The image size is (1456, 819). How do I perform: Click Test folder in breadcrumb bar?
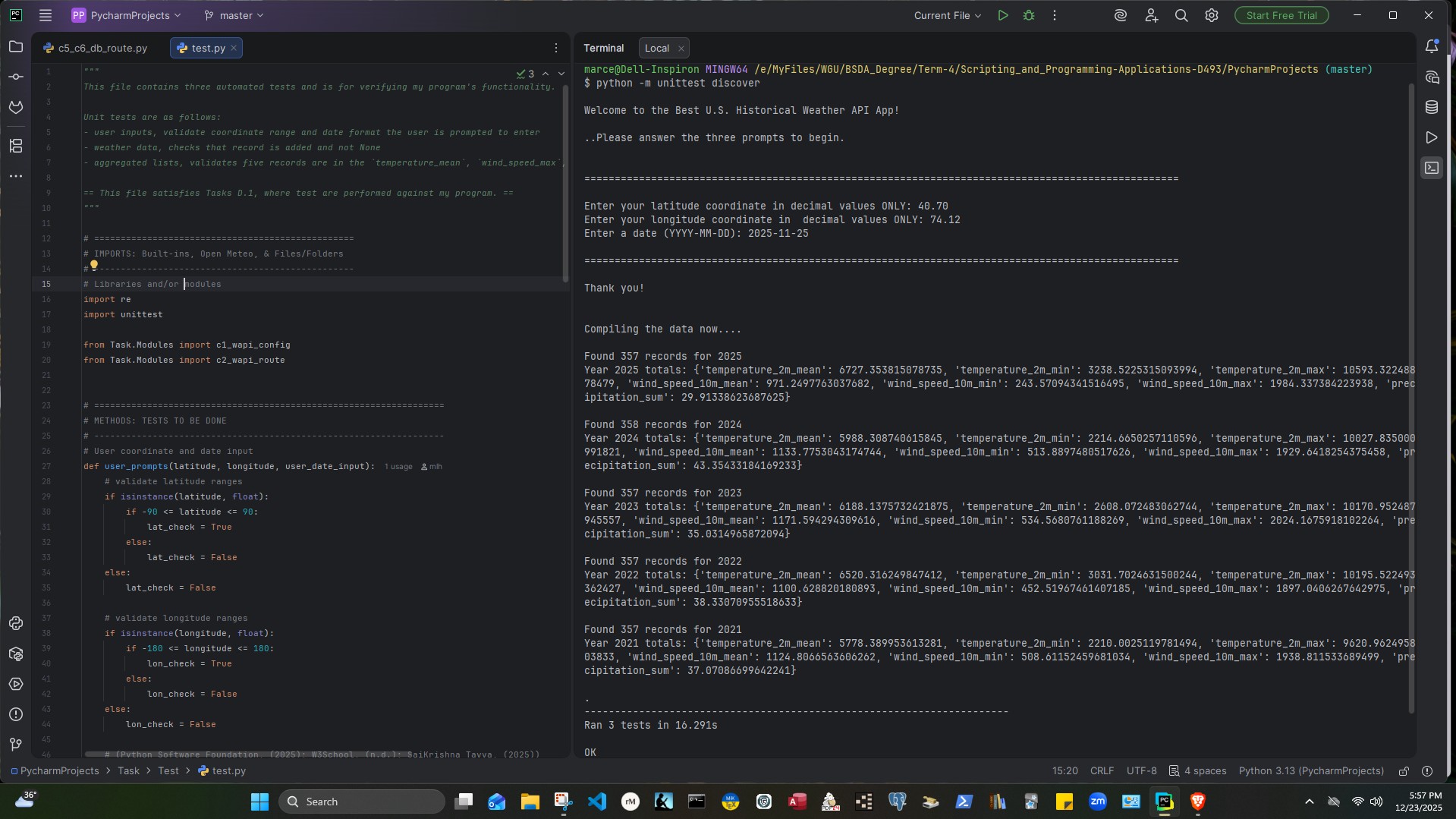click(x=168, y=771)
